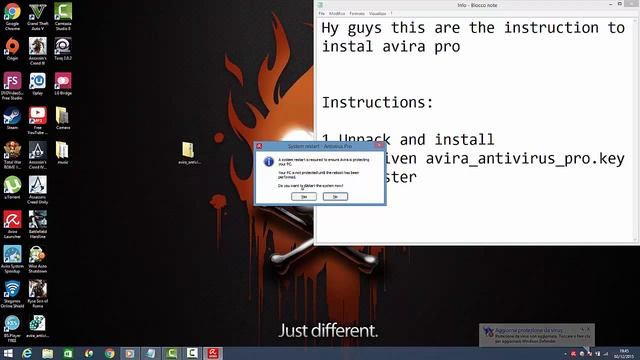Screen dimensions: 640x360
Task: Launch Steam from the desktop
Action: (x=12, y=118)
